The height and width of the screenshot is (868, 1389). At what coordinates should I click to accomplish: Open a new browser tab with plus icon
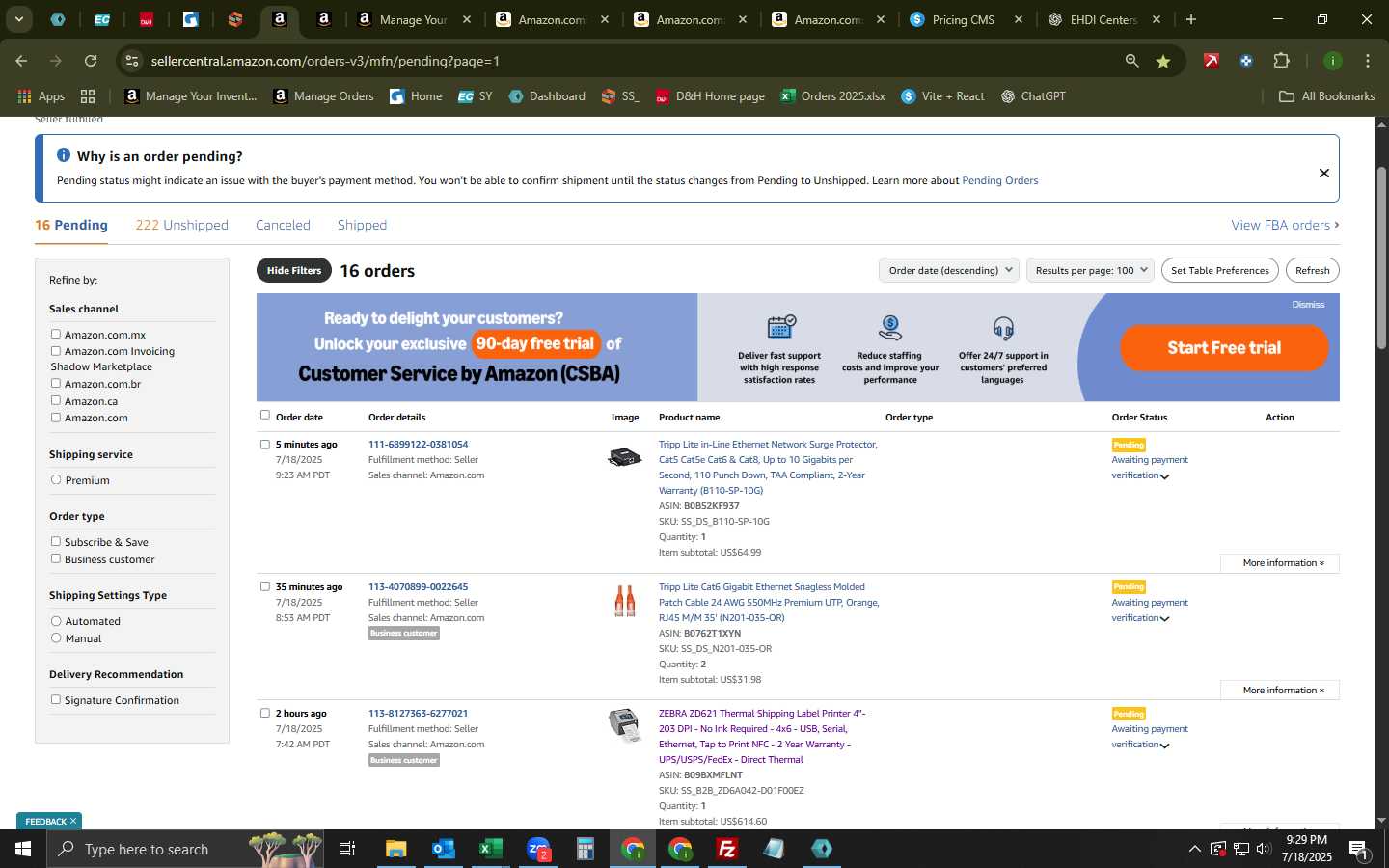1191,19
